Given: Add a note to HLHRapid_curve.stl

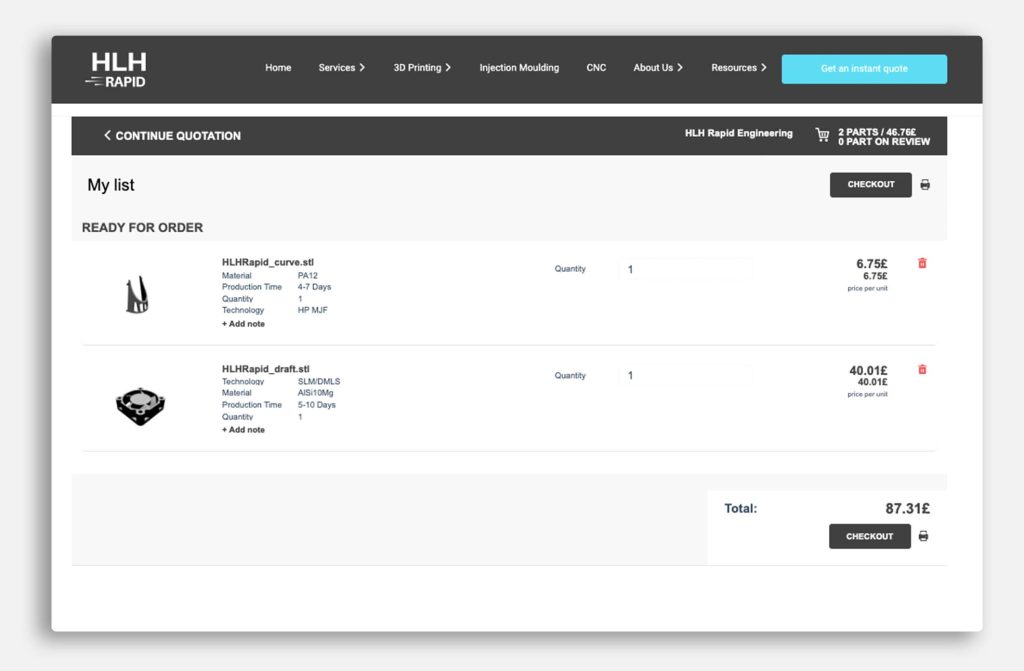Looking at the screenshot, I should 242,323.
